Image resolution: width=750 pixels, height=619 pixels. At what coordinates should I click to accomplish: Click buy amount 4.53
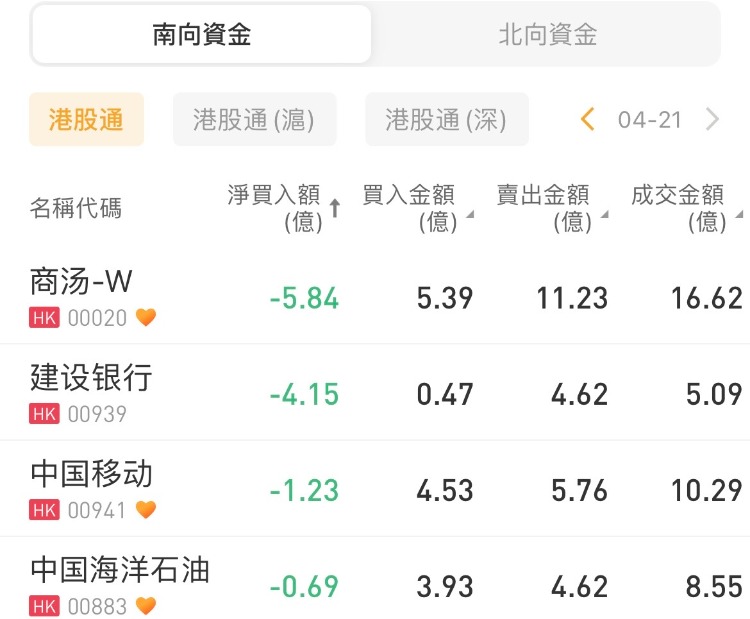coord(445,491)
